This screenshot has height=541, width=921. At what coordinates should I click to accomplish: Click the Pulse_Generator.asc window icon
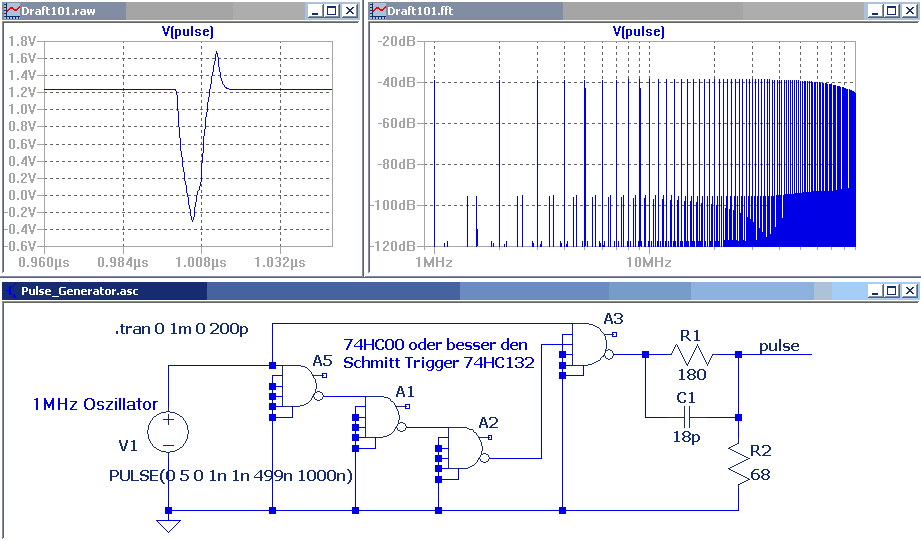pyautogui.click(x=11, y=291)
